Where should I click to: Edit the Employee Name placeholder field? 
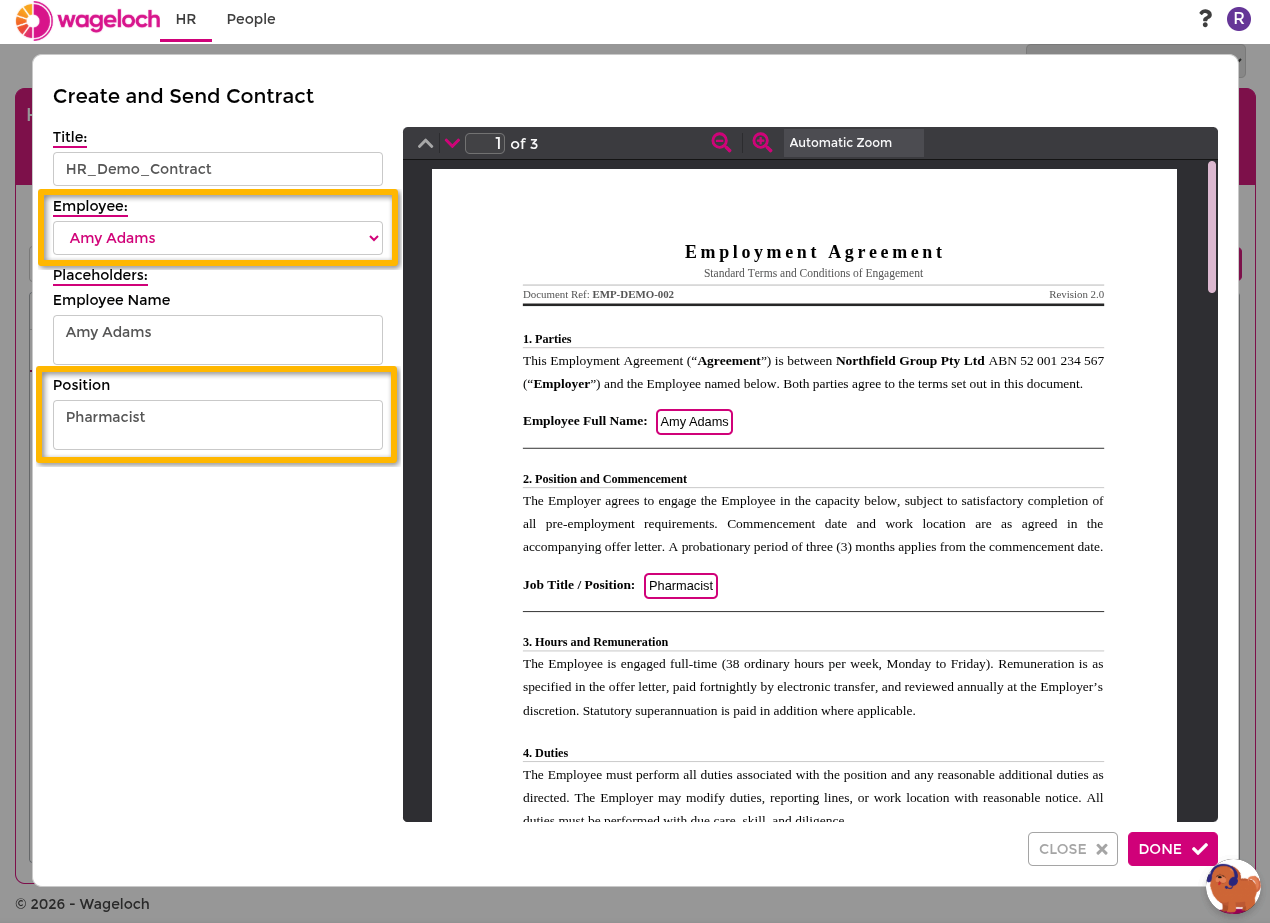click(x=218, y=340)
